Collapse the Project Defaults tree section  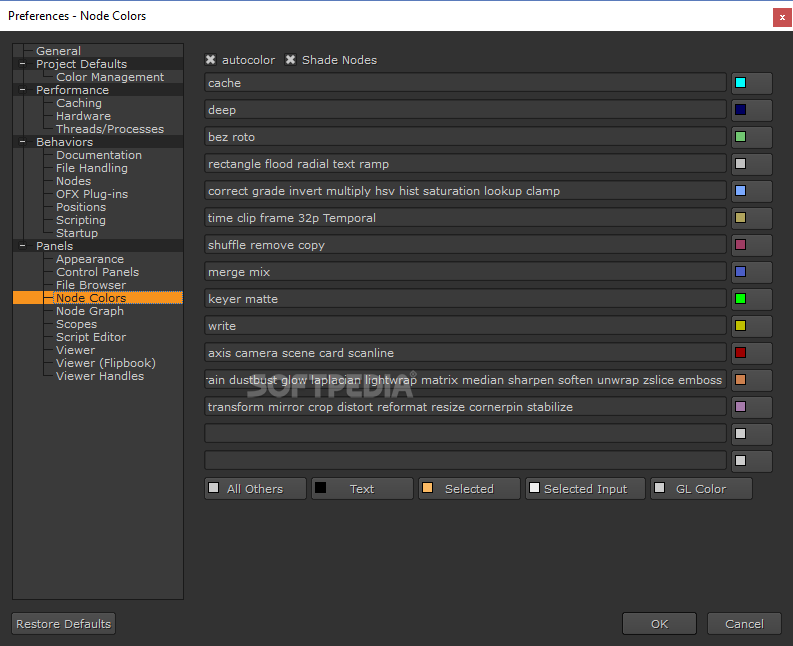coord(22,64)
